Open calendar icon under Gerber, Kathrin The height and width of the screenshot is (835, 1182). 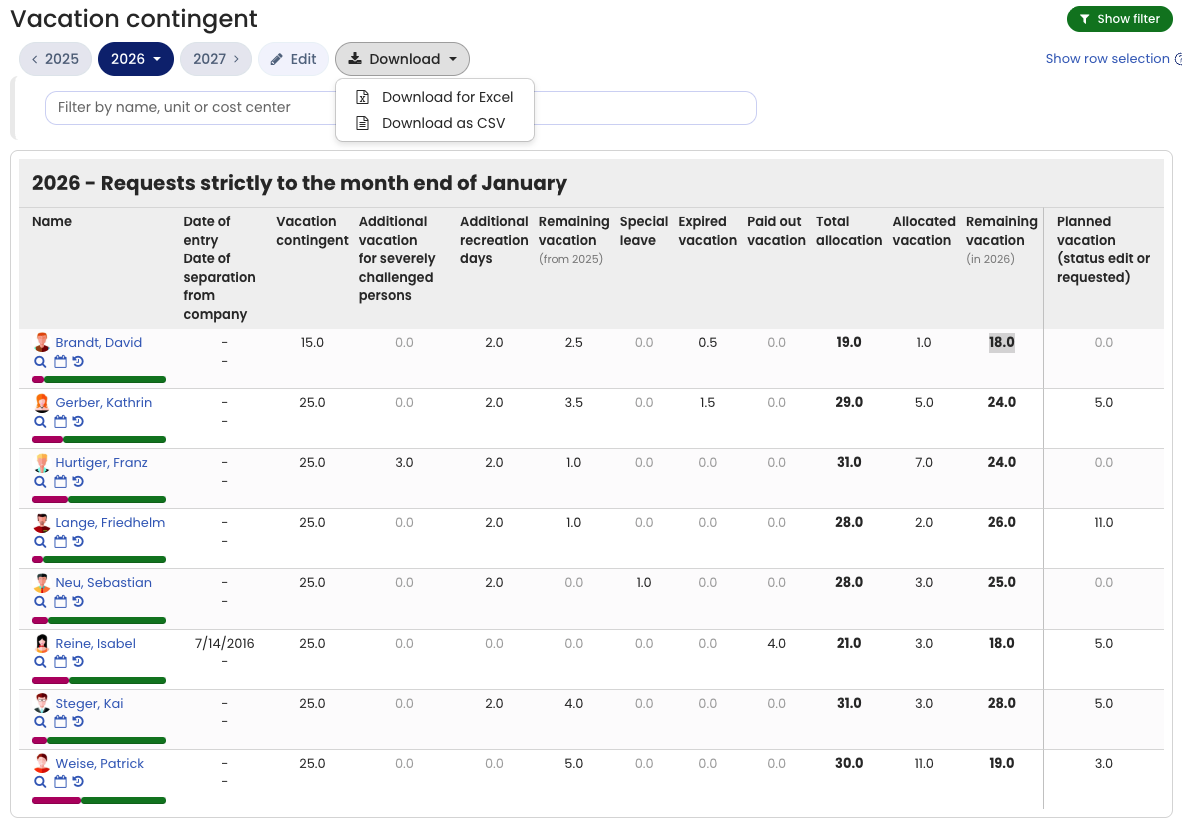tap(60, 422)
